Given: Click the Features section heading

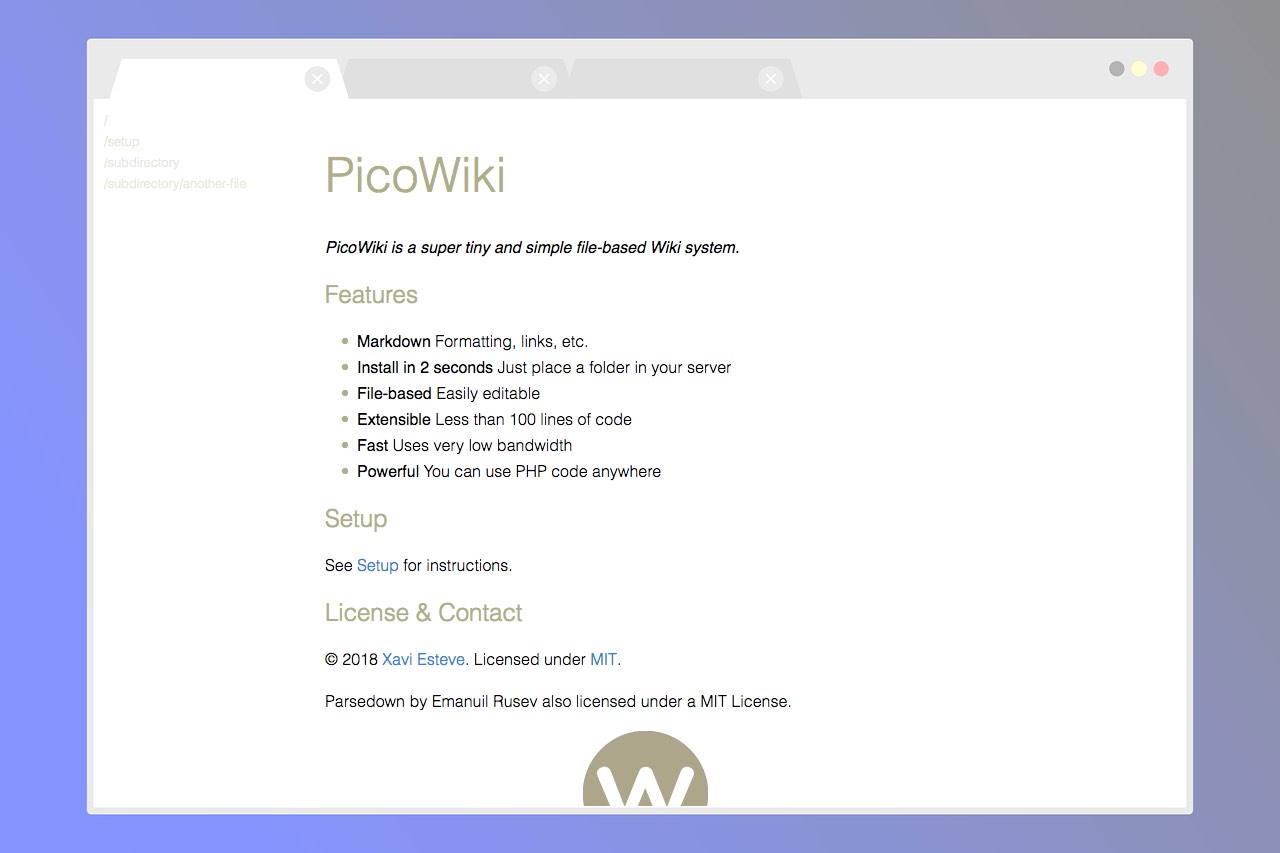Looking at the screenshot, I should point(371,295).
